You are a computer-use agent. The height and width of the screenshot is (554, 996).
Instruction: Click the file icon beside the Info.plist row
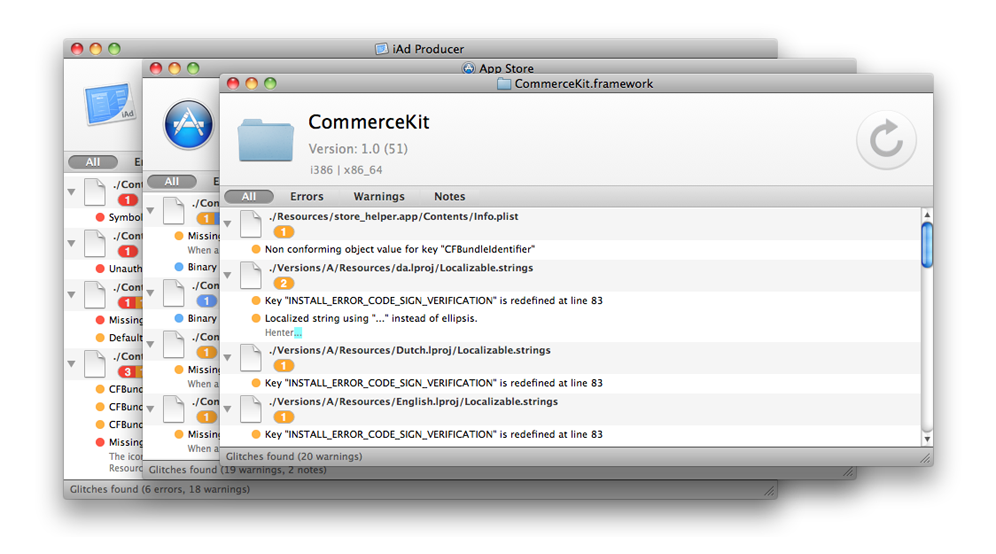pos(250,224)
